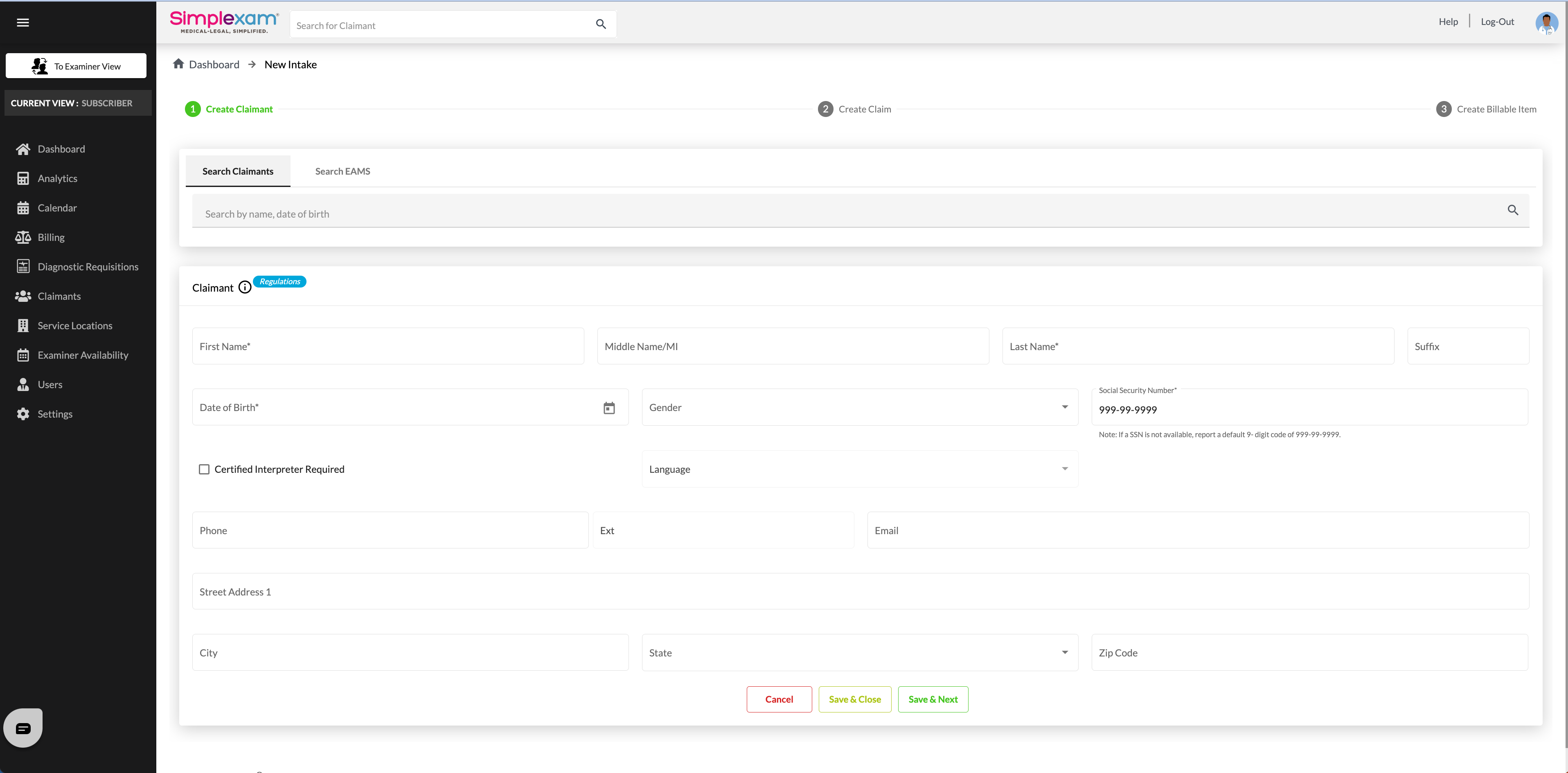Click the Regulations badge
The image size is (1568, 773).
(x=279, y=281)
